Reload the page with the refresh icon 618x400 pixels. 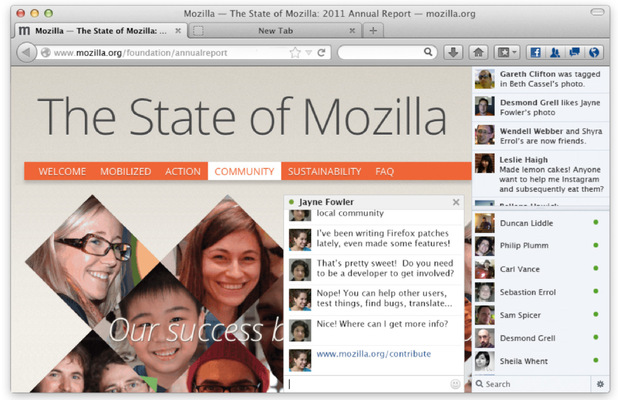click(322, 52)
